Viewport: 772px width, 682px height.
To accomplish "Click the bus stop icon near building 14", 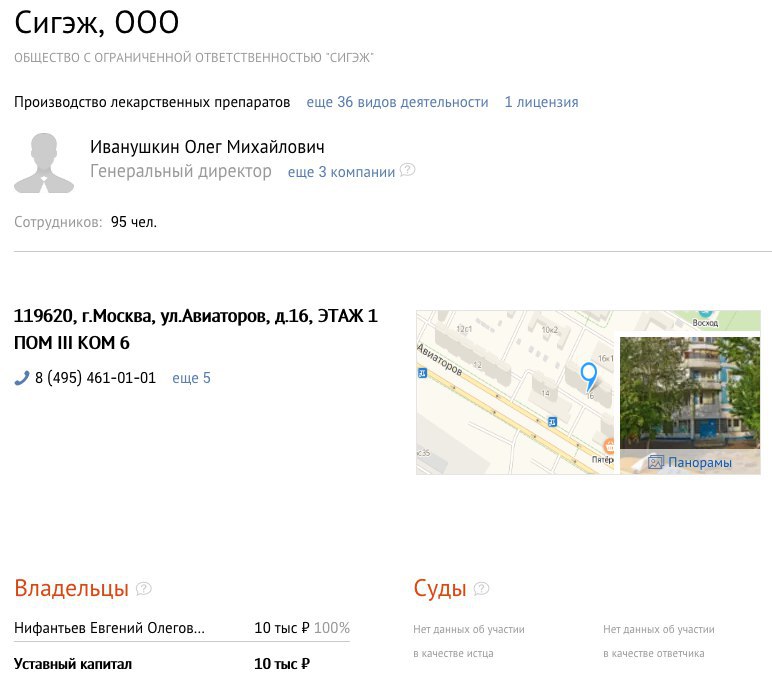I will (x=552, y=422).
